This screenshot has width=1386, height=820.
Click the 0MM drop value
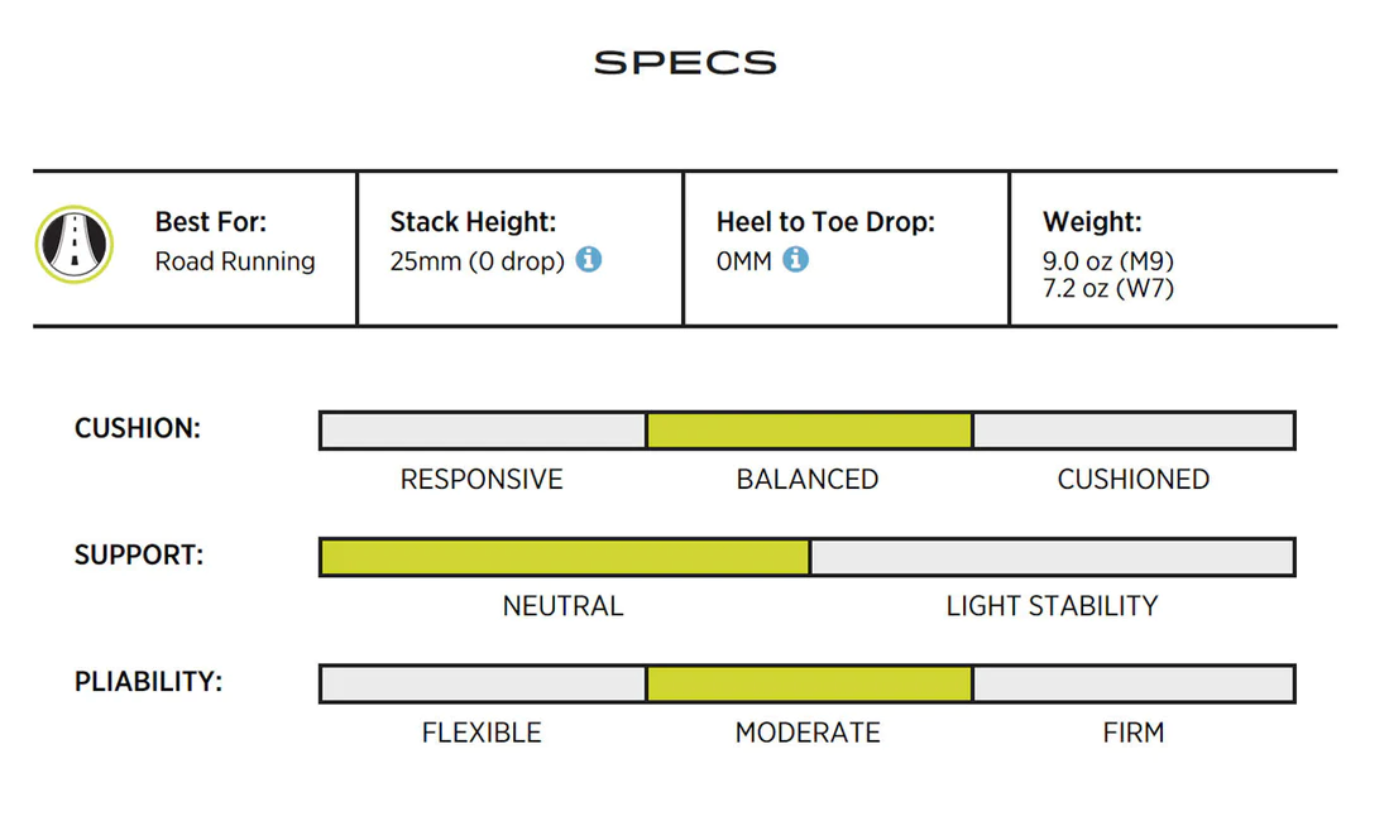(744, 262)
